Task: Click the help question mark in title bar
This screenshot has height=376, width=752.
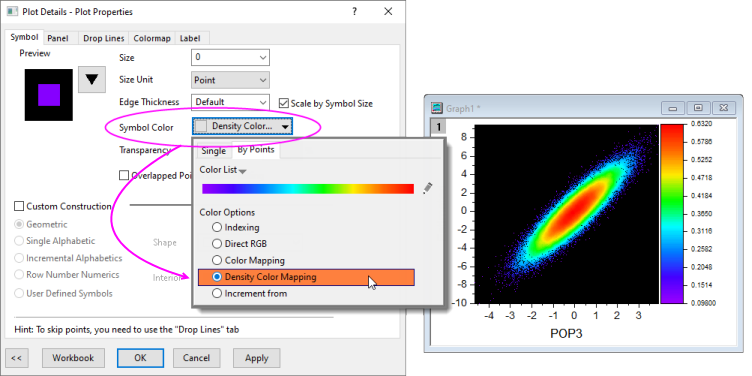Action: pos(354,12)
